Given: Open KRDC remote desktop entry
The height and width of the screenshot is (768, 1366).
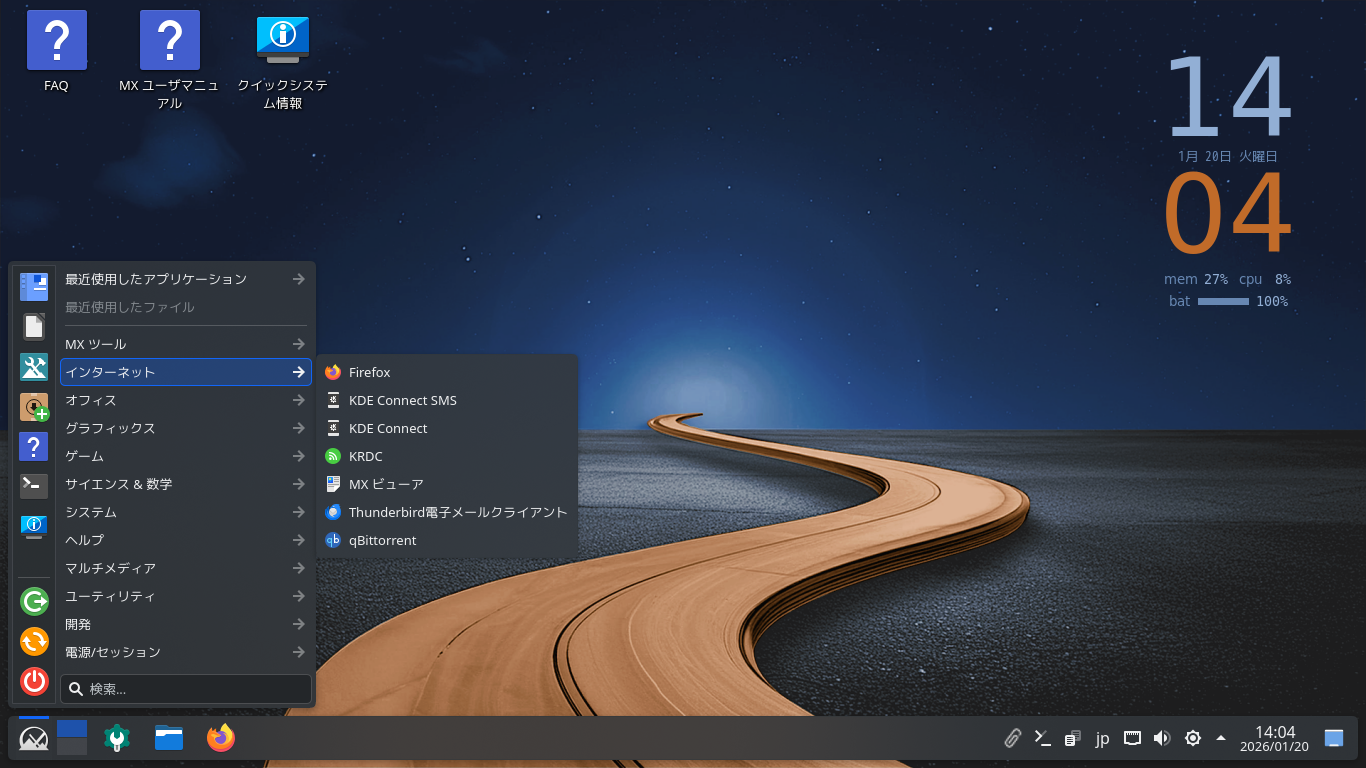Looking at the screenshot, I should [x=365, y=456].
